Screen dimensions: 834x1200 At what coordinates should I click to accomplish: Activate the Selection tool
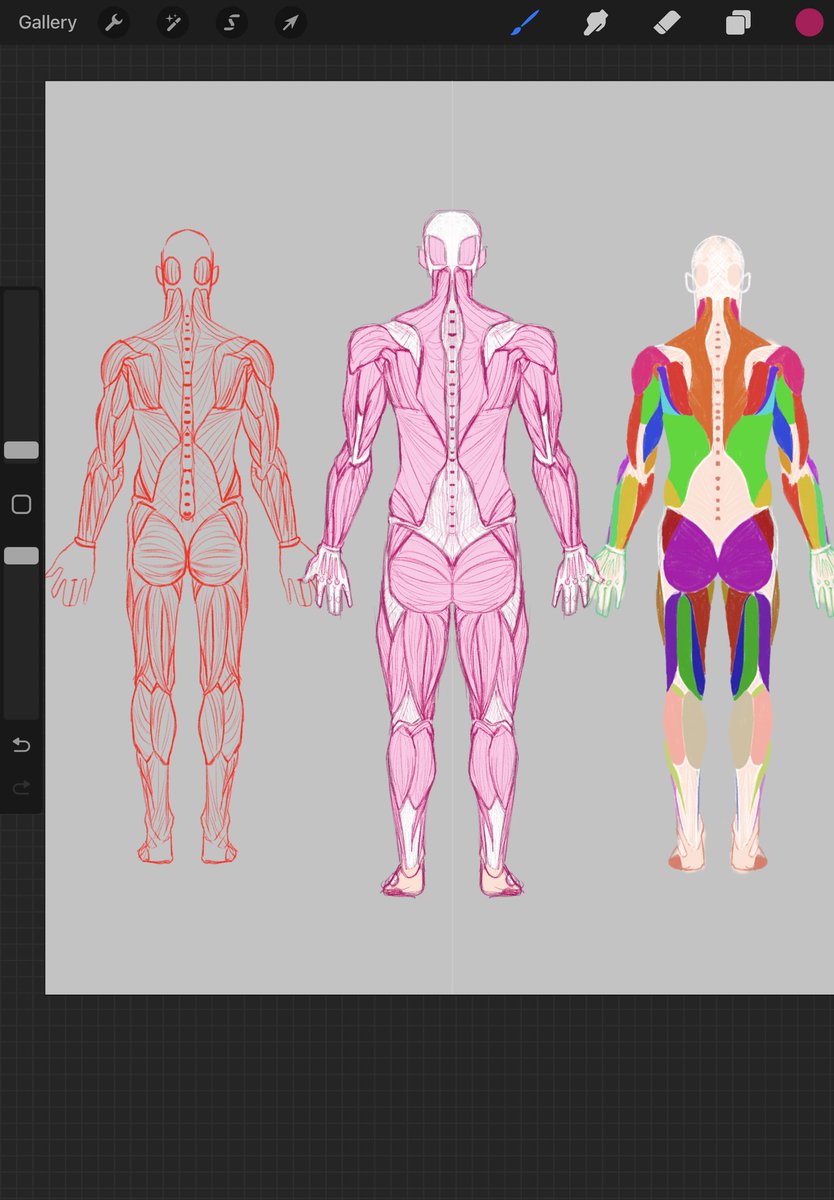coord(232,22)
